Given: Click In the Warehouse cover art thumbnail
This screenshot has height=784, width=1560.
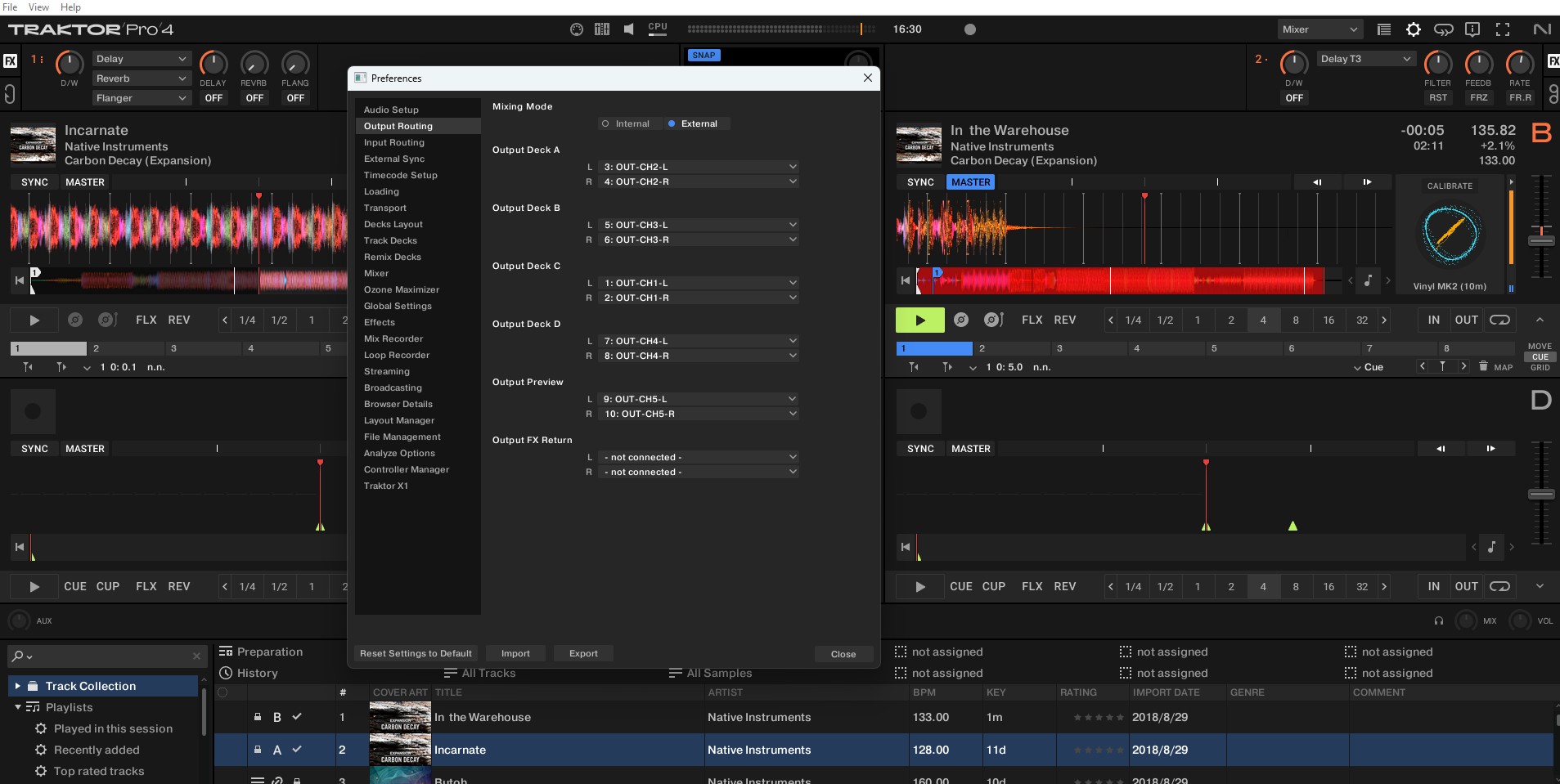Looking at the screenshot, I should 400,718.
